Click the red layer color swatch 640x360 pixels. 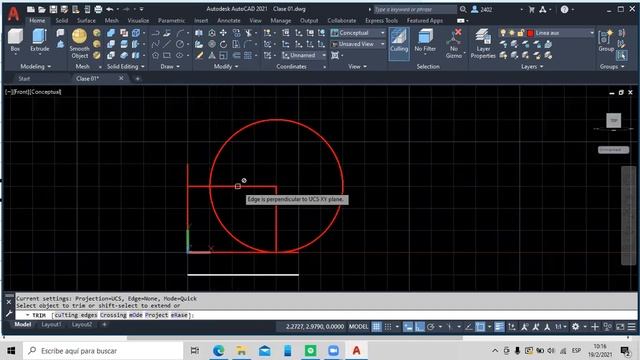(x=530, y=33)
